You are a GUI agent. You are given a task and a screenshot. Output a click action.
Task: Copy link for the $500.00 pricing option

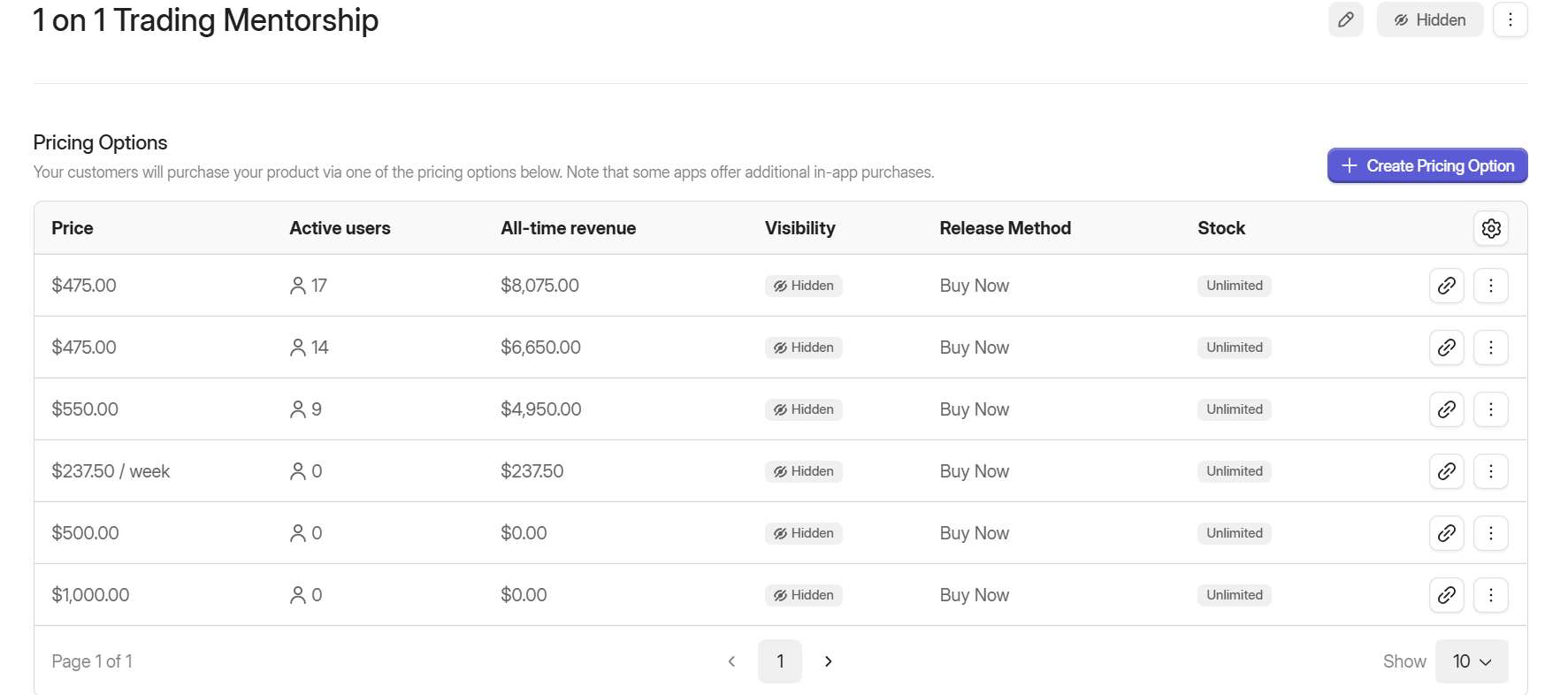[x=1446, y=533]
